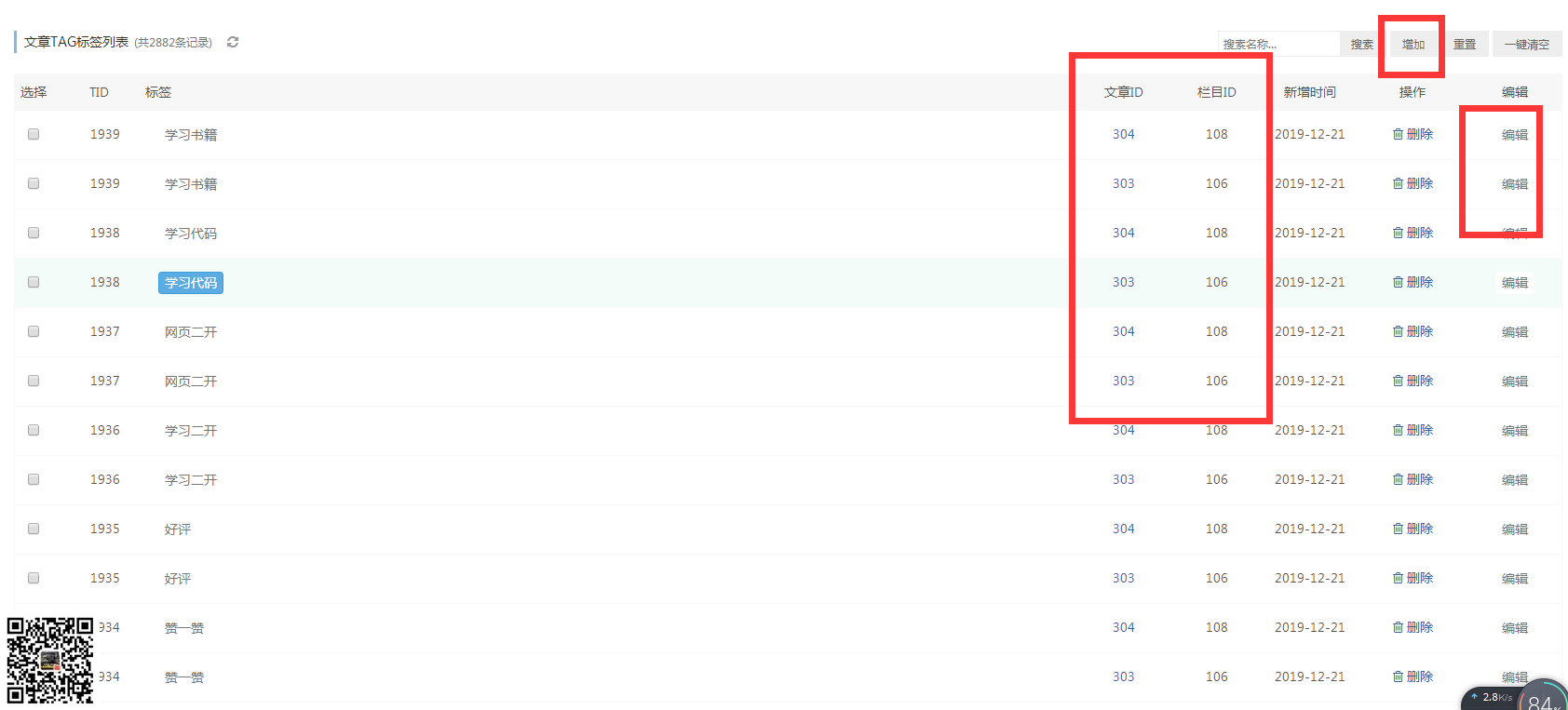Delete the highlighted 学习代码 row for article 303

point(1413,282)
